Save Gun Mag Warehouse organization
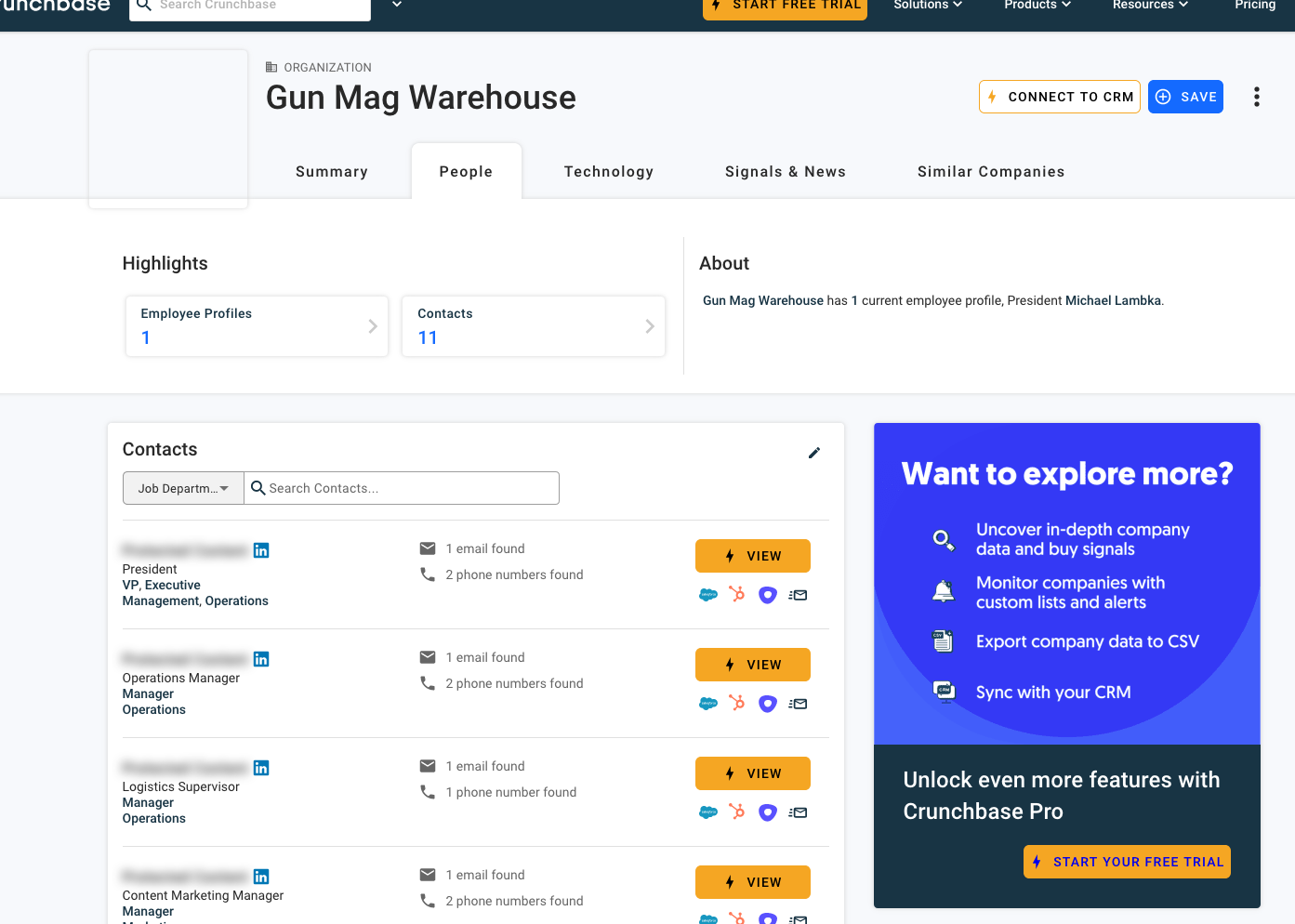Image resolution: width=1295 pixels, height=924 pixels. pos(1185,97)
